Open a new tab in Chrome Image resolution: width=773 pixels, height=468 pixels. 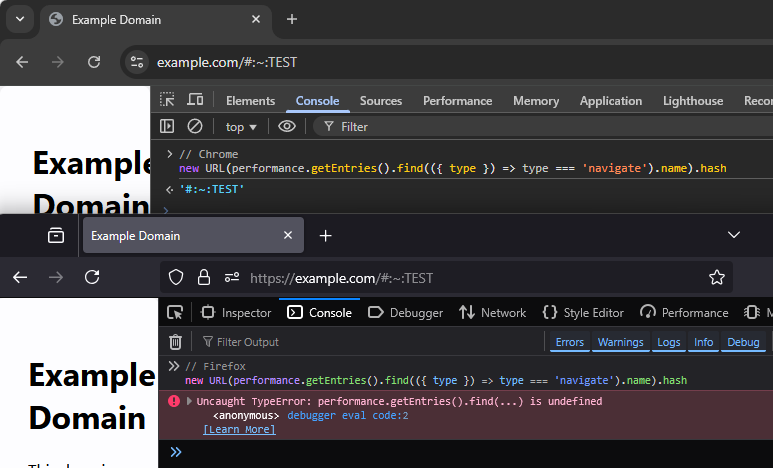[x=292, y=19]
